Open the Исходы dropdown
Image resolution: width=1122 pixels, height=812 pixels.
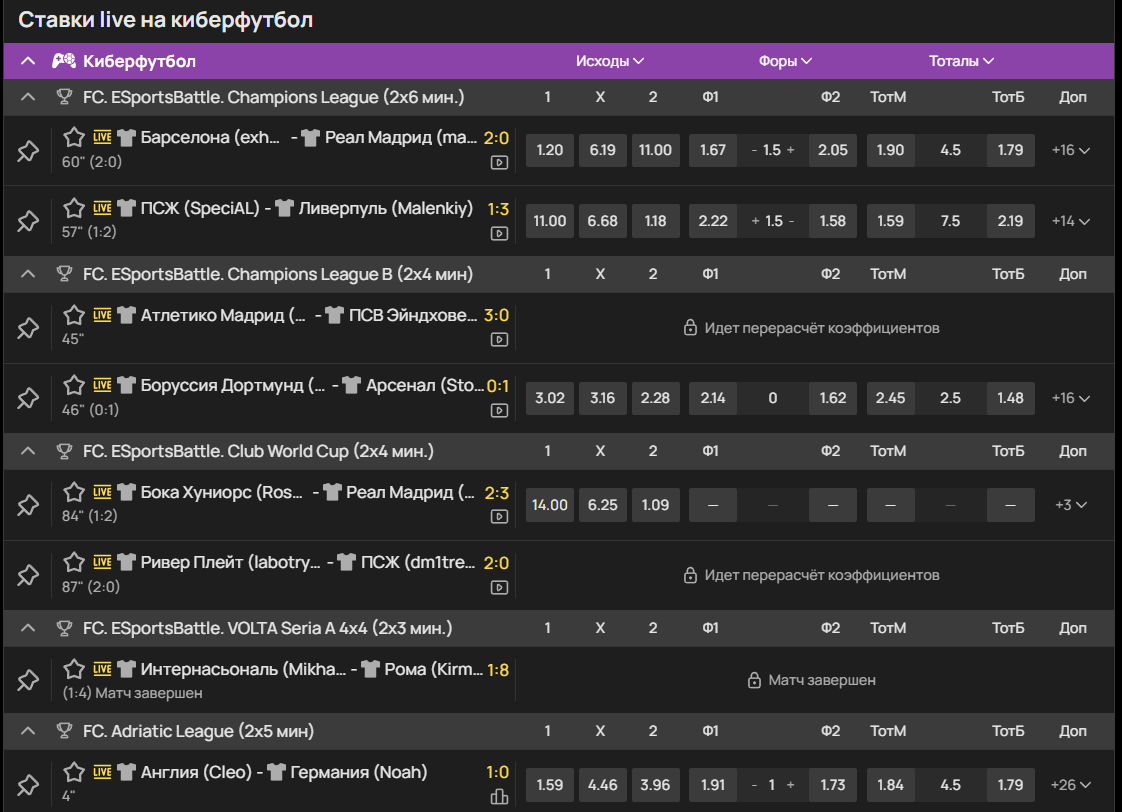610,61
